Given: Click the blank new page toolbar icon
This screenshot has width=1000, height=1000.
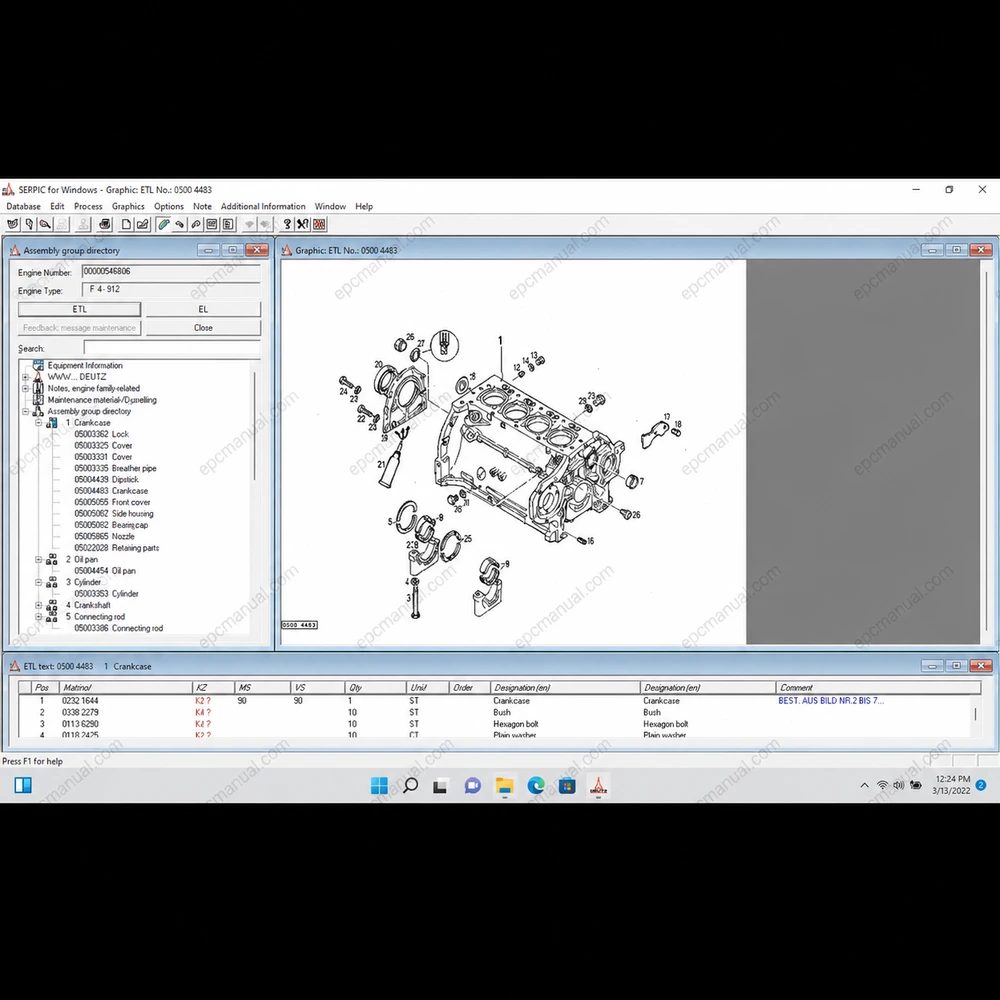Looking at the screenshot, I should [x=126, y=224].
